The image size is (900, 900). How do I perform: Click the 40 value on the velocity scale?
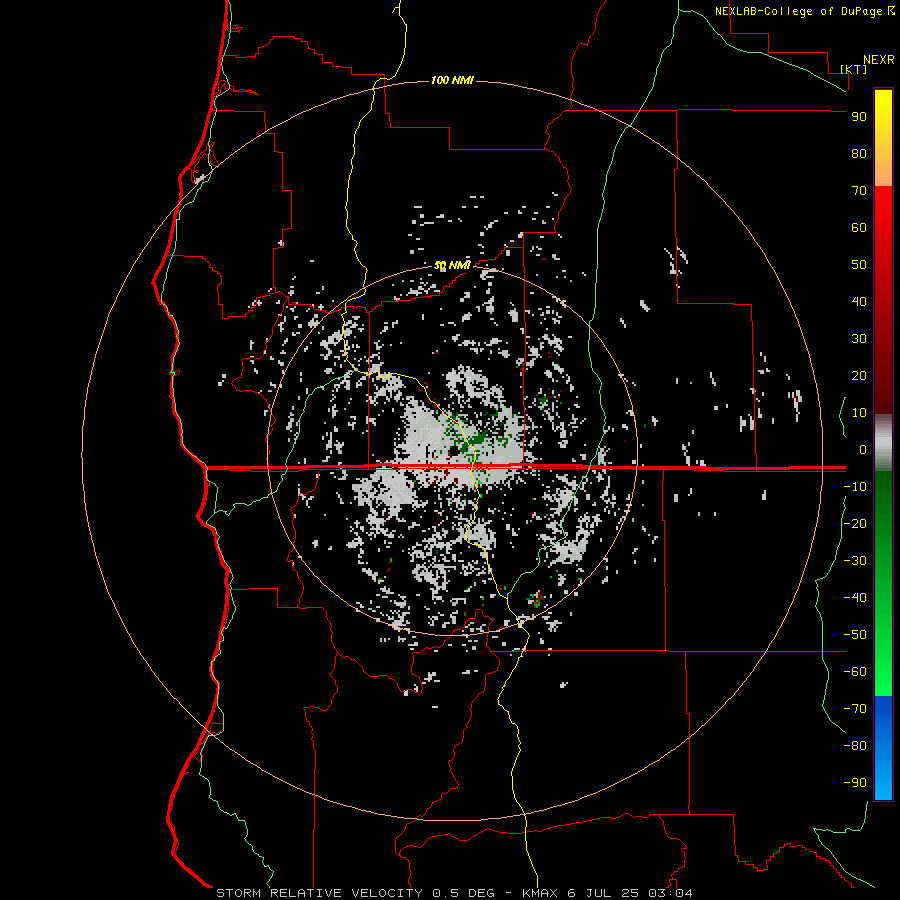point(859,301)
